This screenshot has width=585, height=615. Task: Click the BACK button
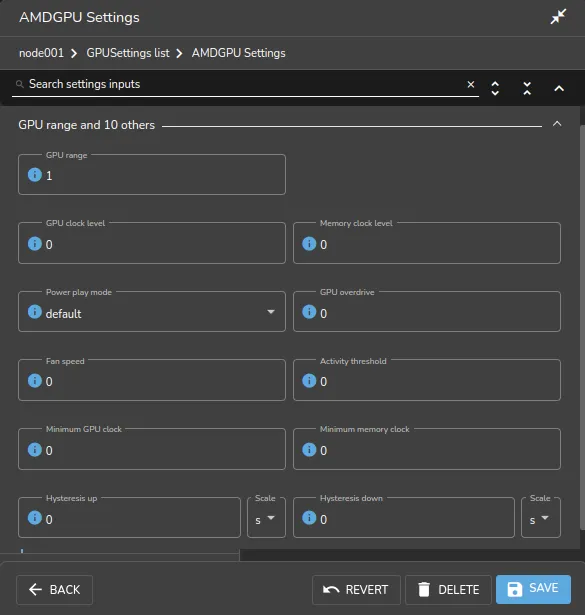(55, 590)
